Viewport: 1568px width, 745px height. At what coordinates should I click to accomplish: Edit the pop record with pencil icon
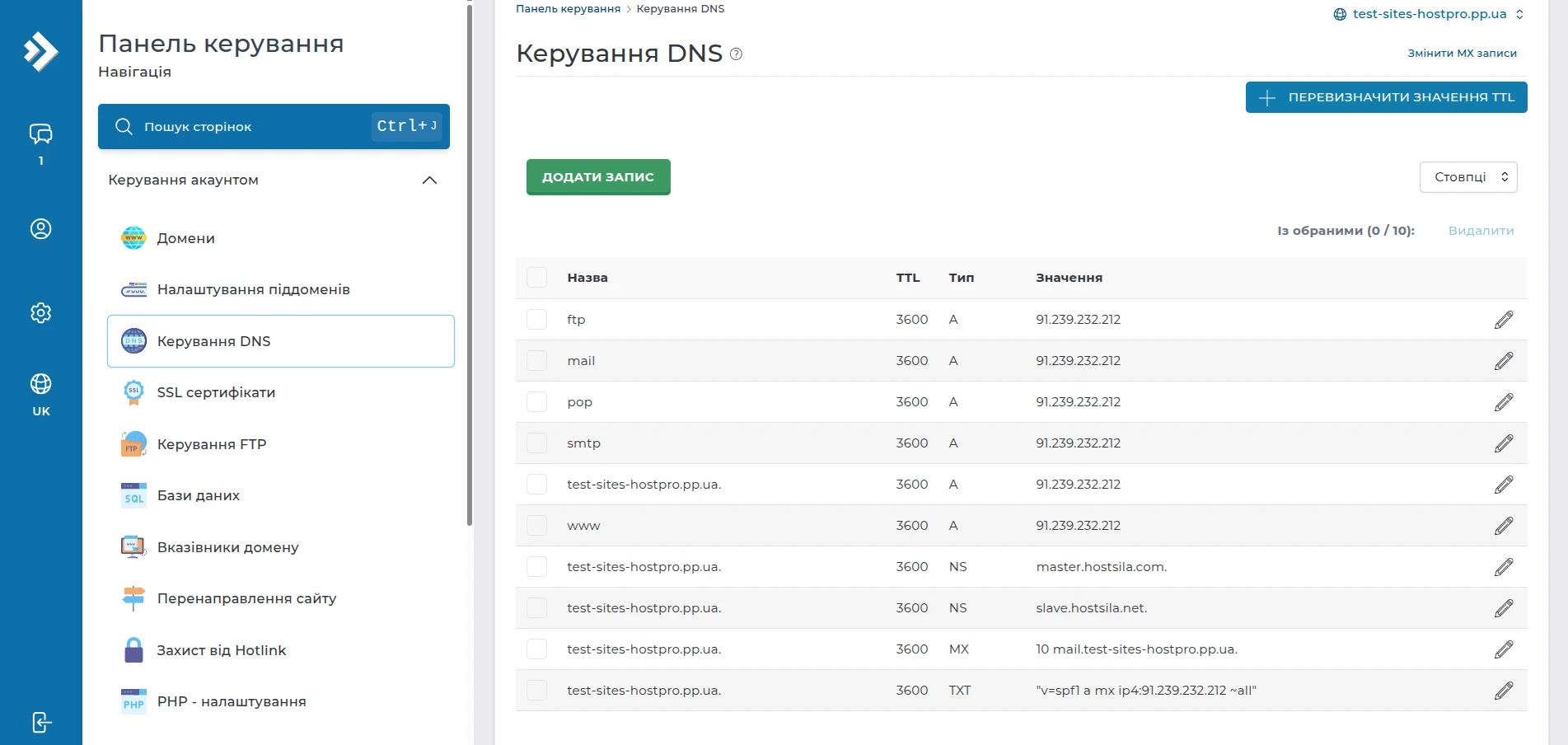pos(1504,402)
